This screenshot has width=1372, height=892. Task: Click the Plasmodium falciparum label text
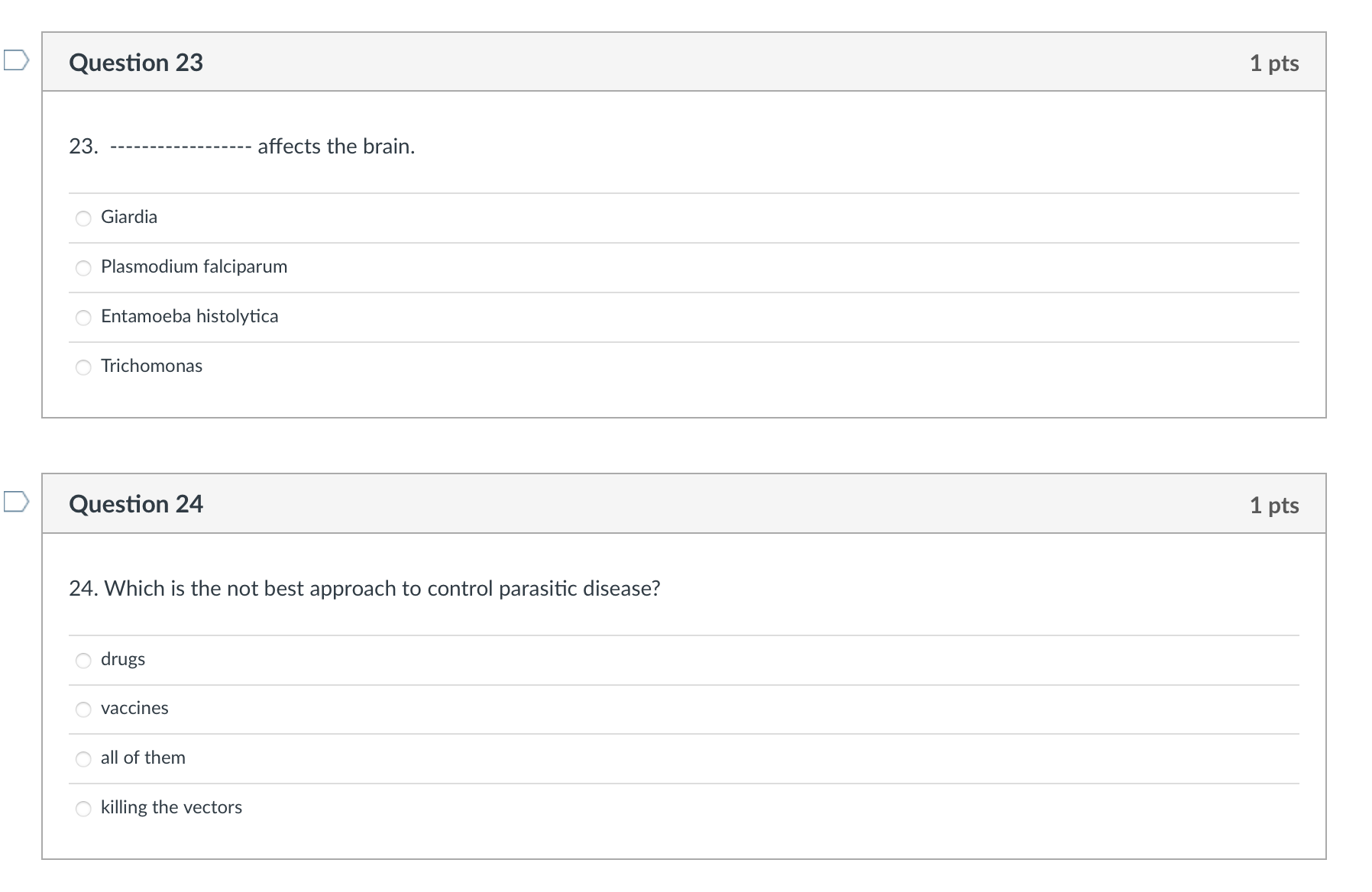(x=194, y=267)
